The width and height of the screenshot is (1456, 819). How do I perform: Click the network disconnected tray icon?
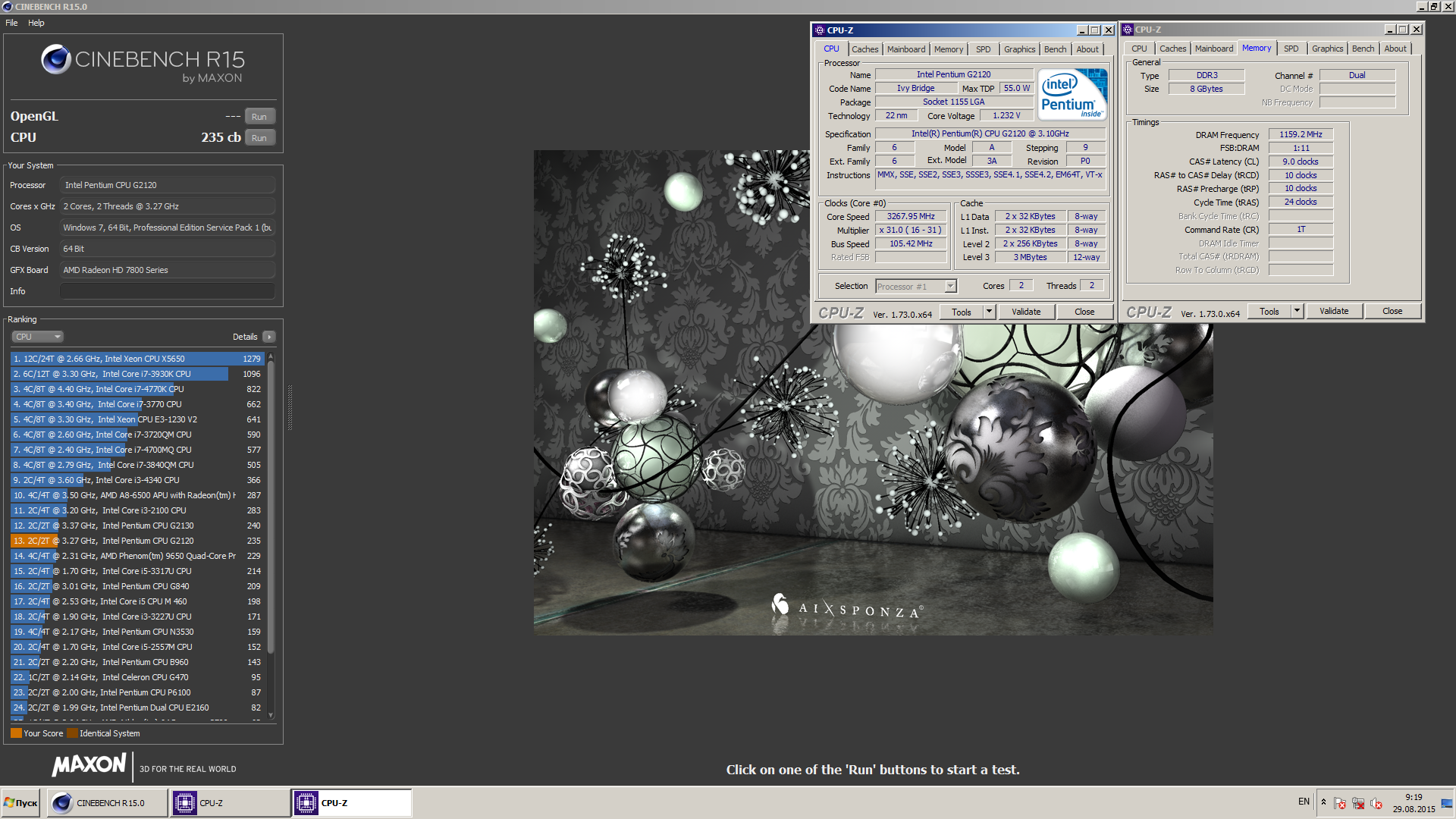pos(1358,804)
